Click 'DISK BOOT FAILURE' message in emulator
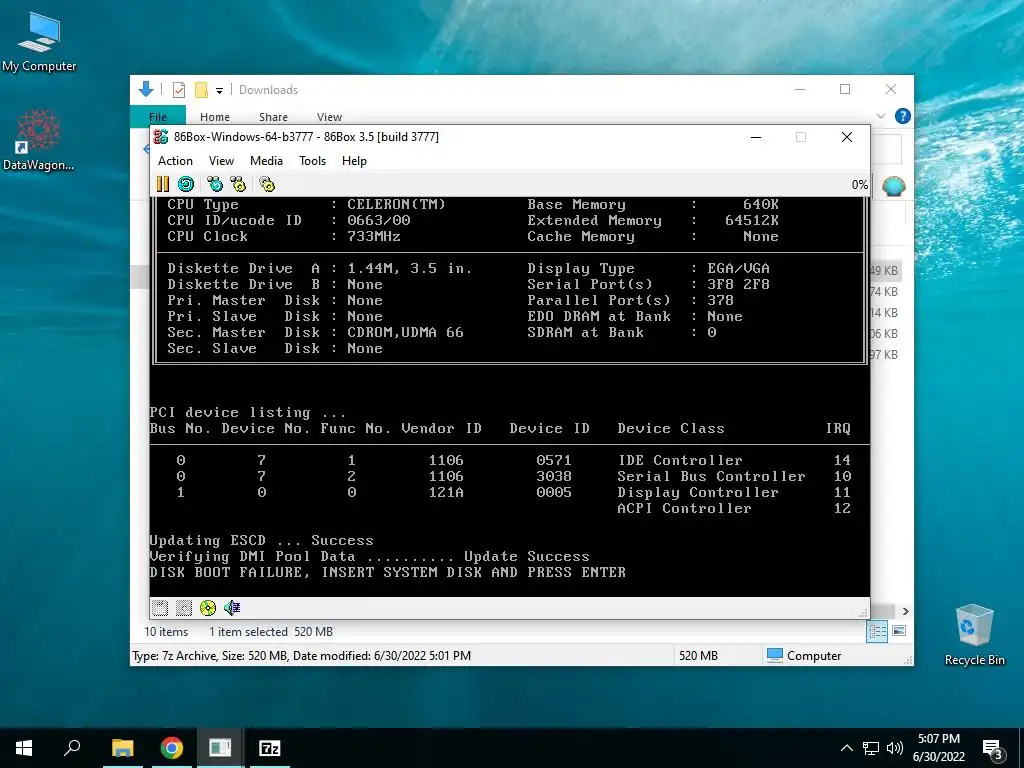 (x=388, y=572)
